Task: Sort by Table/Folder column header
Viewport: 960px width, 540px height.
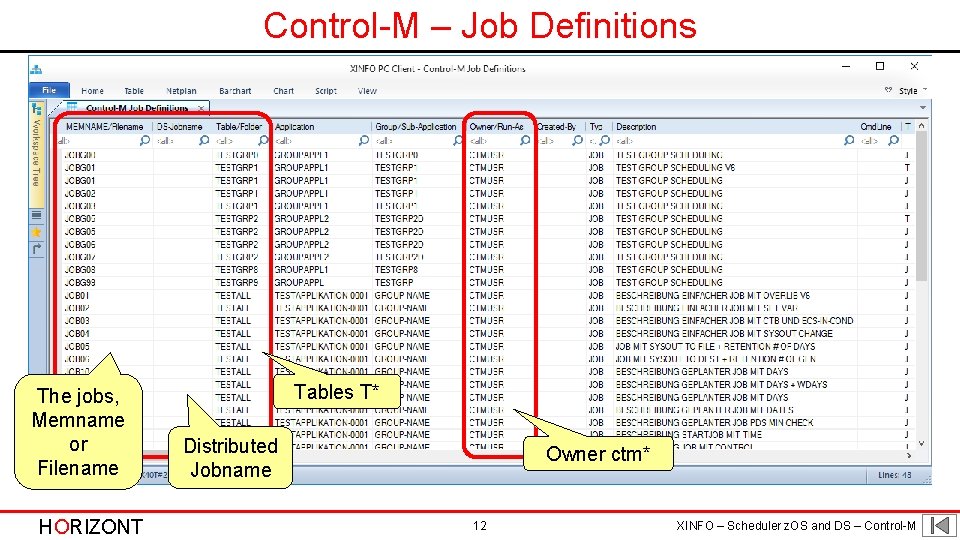Action: tap(239, 127)
